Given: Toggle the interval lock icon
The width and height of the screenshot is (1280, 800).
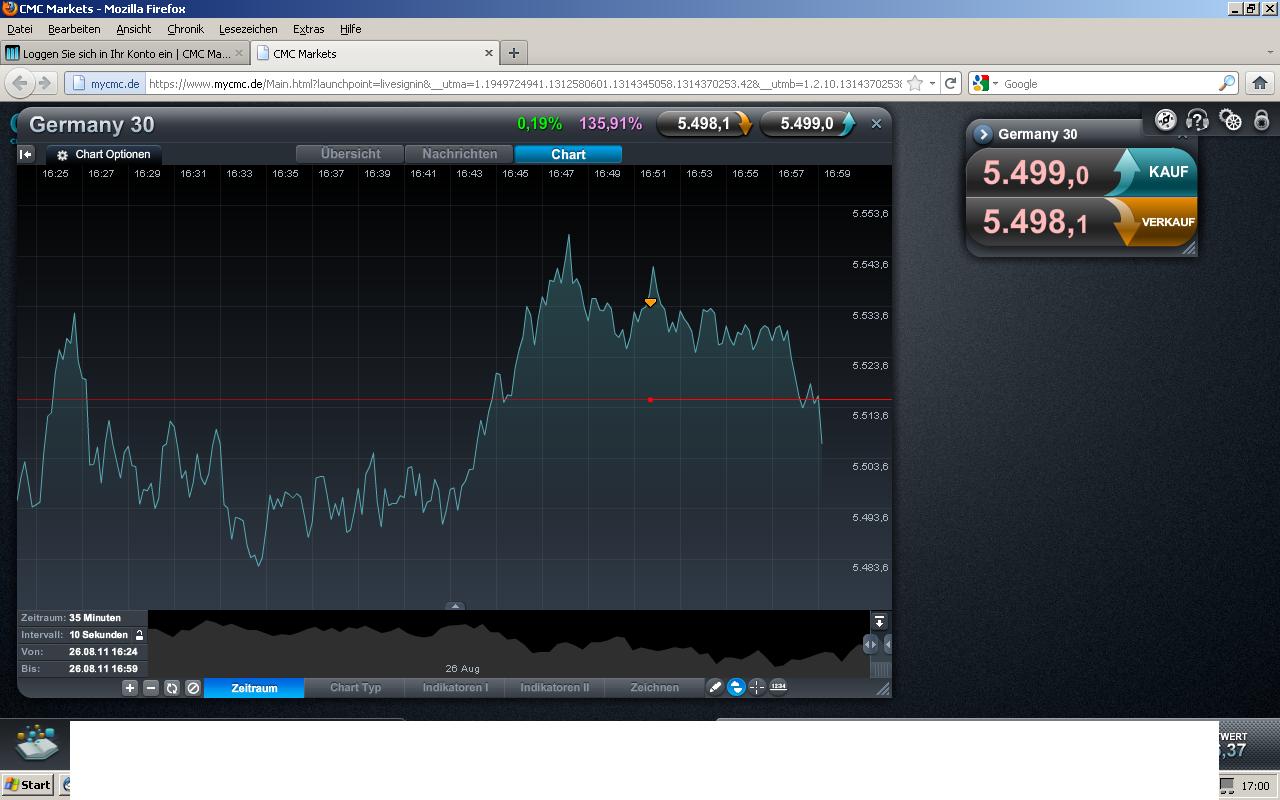Looking at the screenshot, I should click(x=139, y=635).
